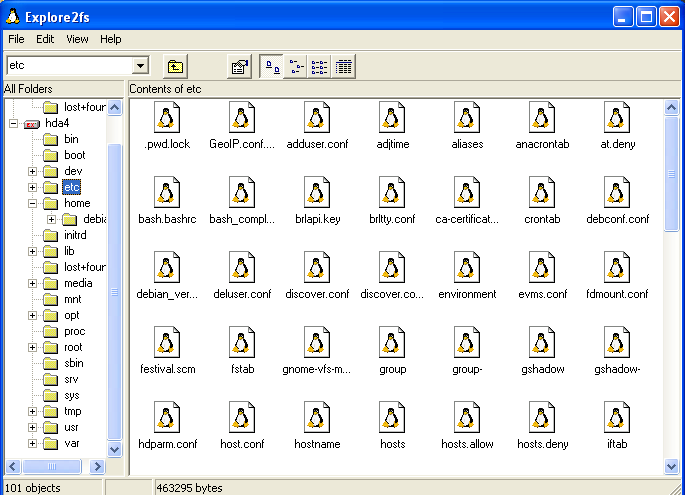Click the Explore2fs penguin title icon
685x495 pixels.
tap(13, 17)
